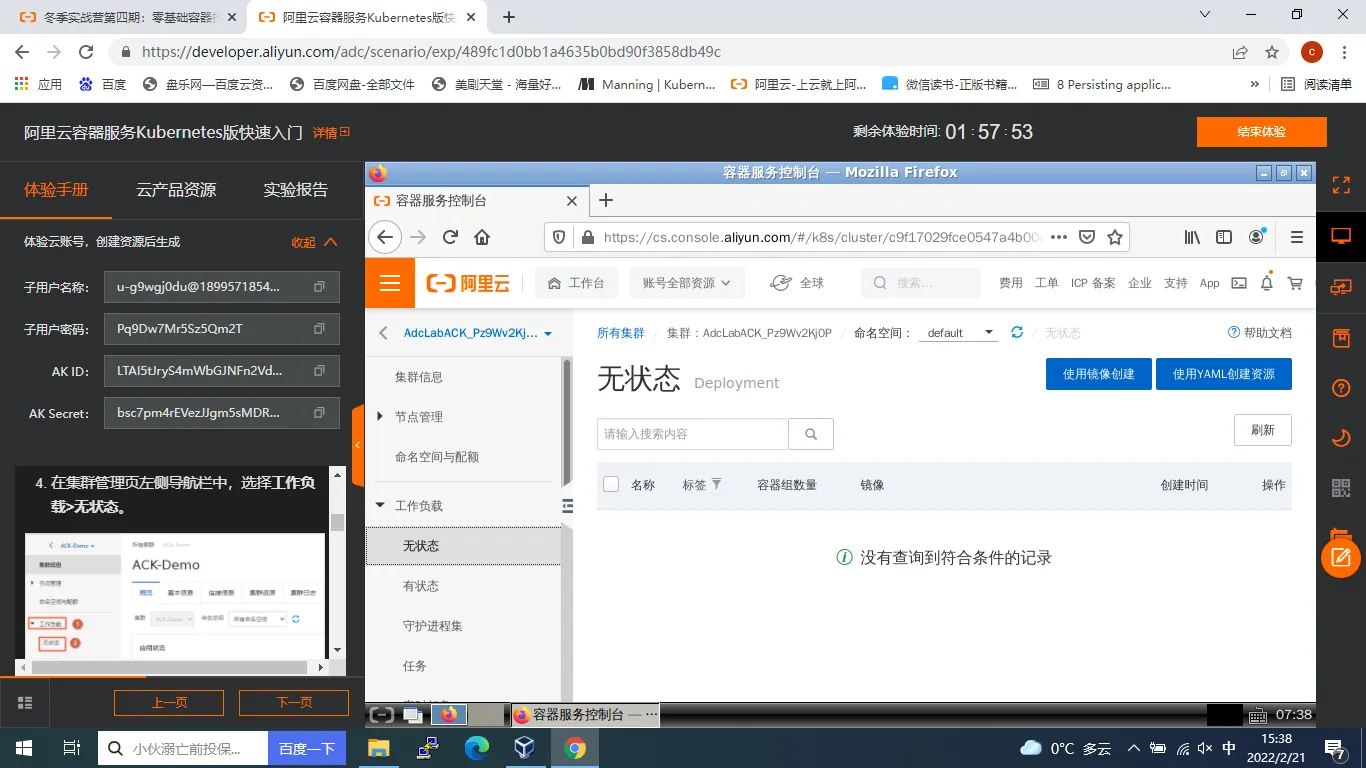Open the Firefox page actions ellipsis

[1059, 237]
